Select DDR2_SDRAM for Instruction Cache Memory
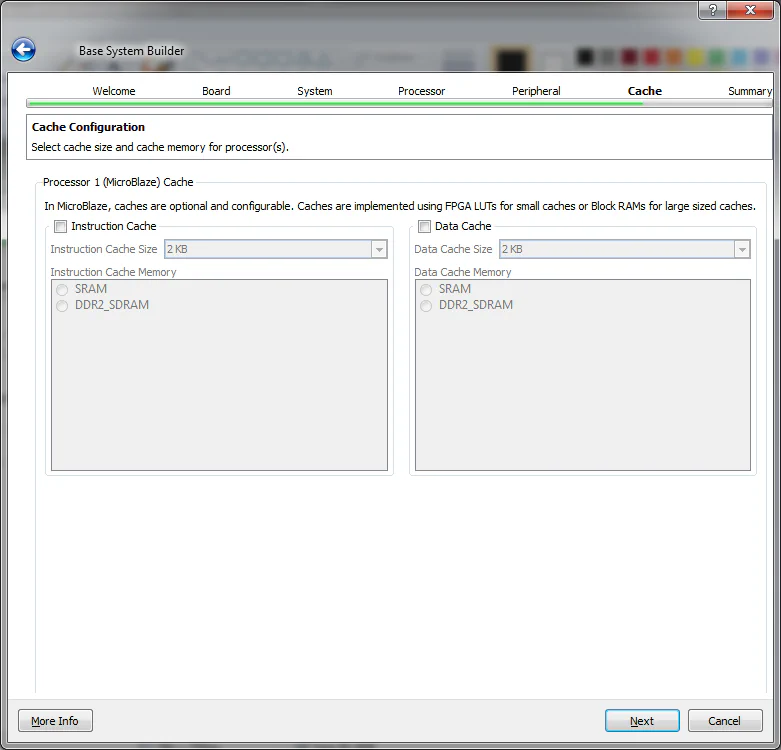781x750 pixels. (63, 305)
